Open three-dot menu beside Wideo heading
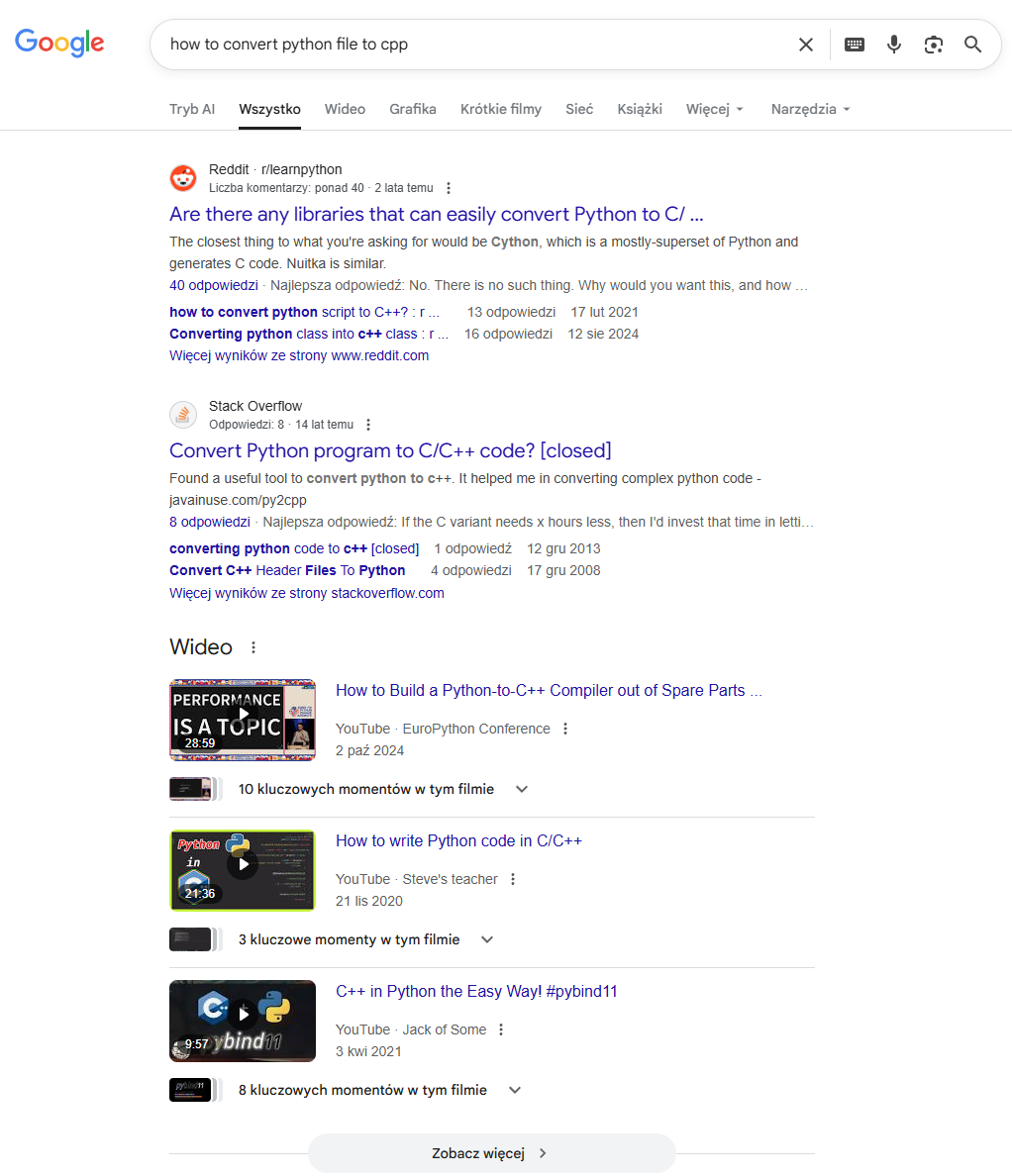Screen dimensions: 1012x1176 click(x=253, y=647)
